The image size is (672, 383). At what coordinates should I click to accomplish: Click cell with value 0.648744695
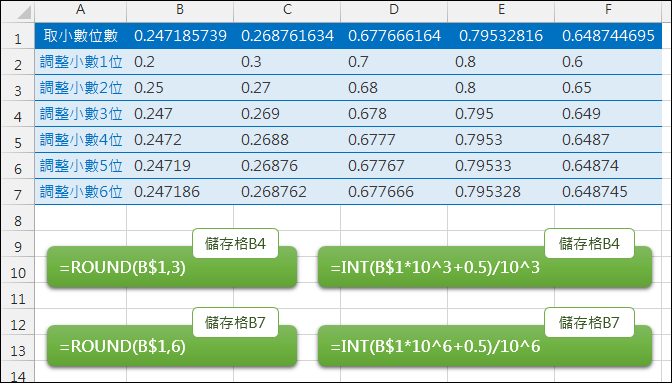tap(608, 36)
